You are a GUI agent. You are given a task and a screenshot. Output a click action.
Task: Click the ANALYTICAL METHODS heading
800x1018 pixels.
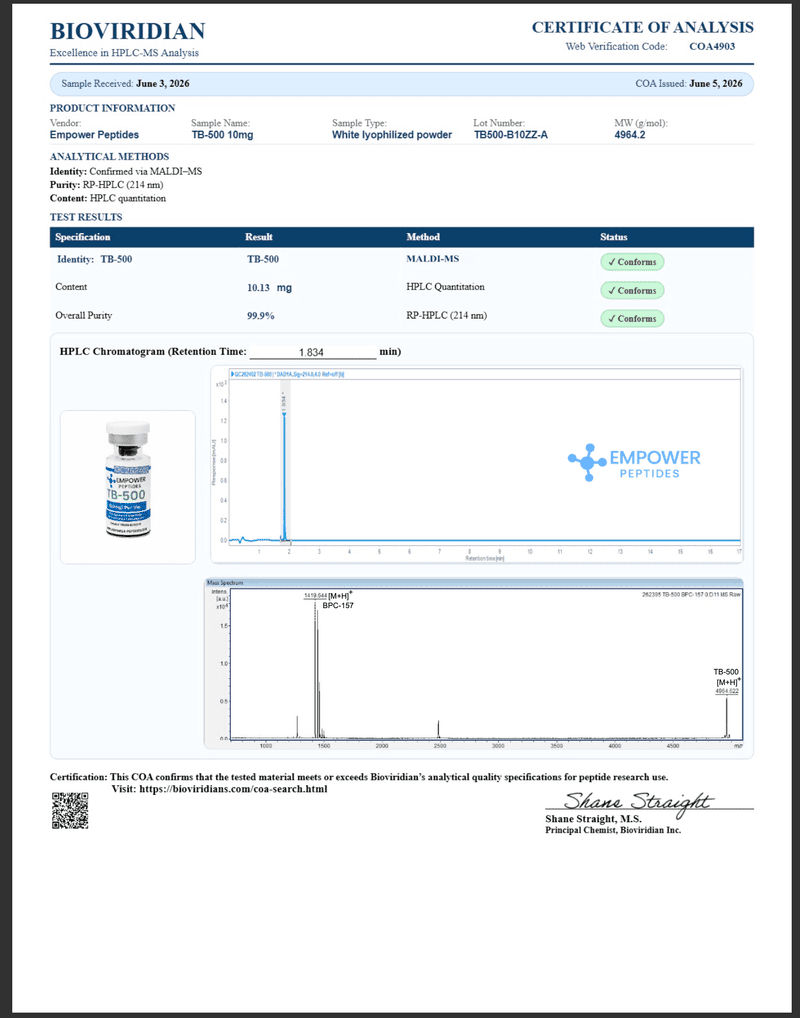[109, 156]
